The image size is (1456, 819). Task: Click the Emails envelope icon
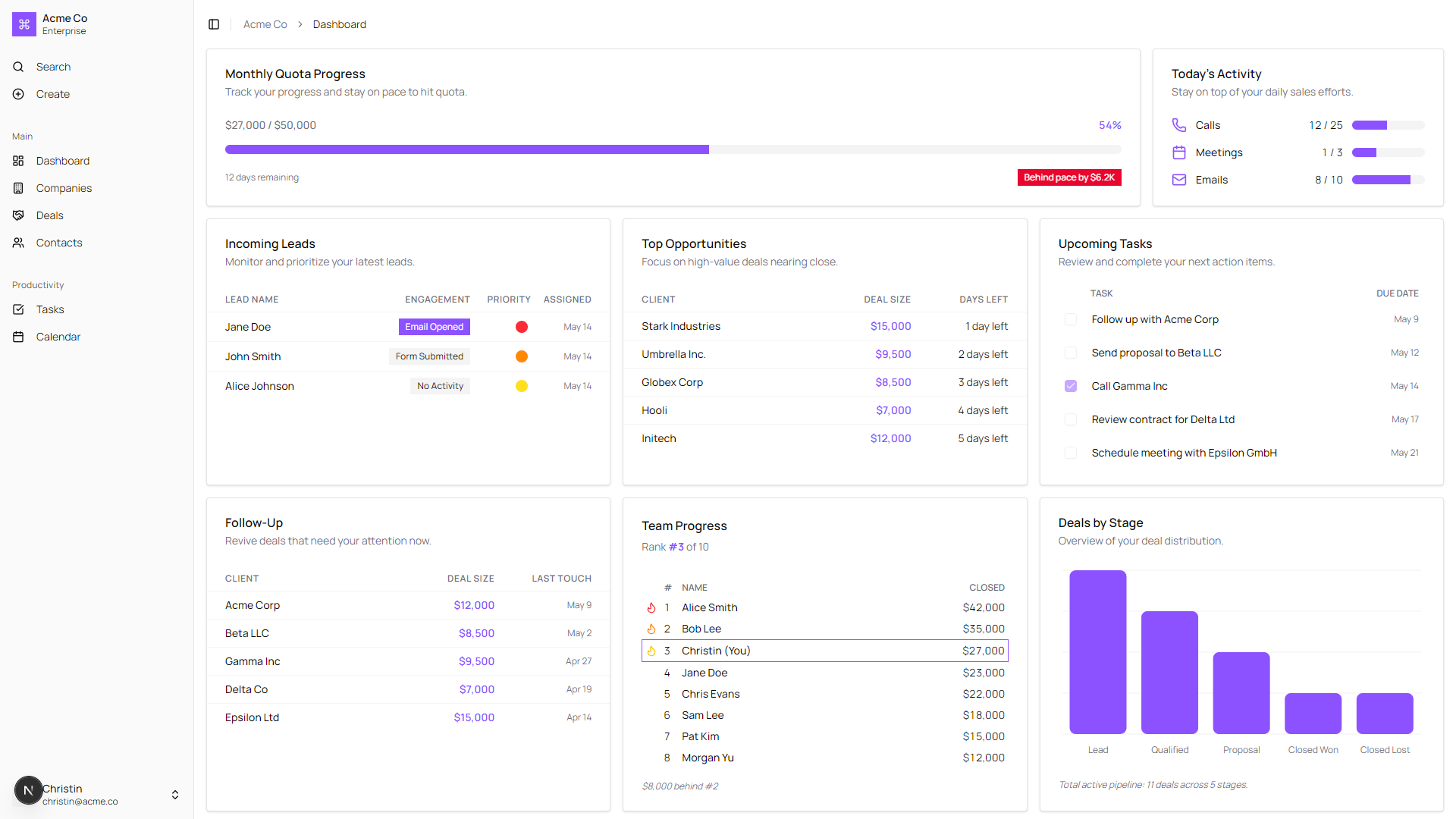pyautogui.click(x=1179, y=180)
